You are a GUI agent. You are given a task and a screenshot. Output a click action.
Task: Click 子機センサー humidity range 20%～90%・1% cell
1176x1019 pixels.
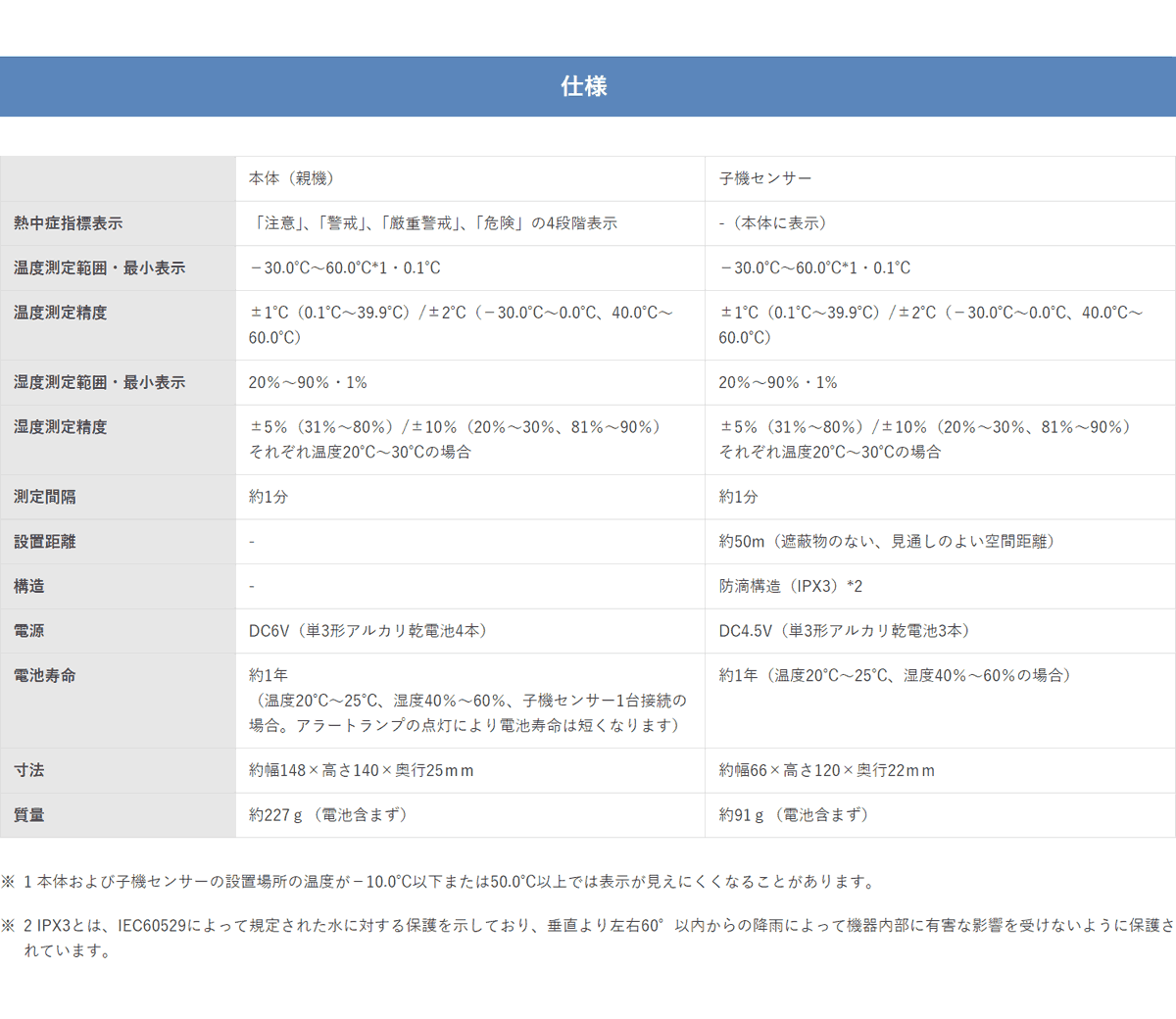coord(940,382)
